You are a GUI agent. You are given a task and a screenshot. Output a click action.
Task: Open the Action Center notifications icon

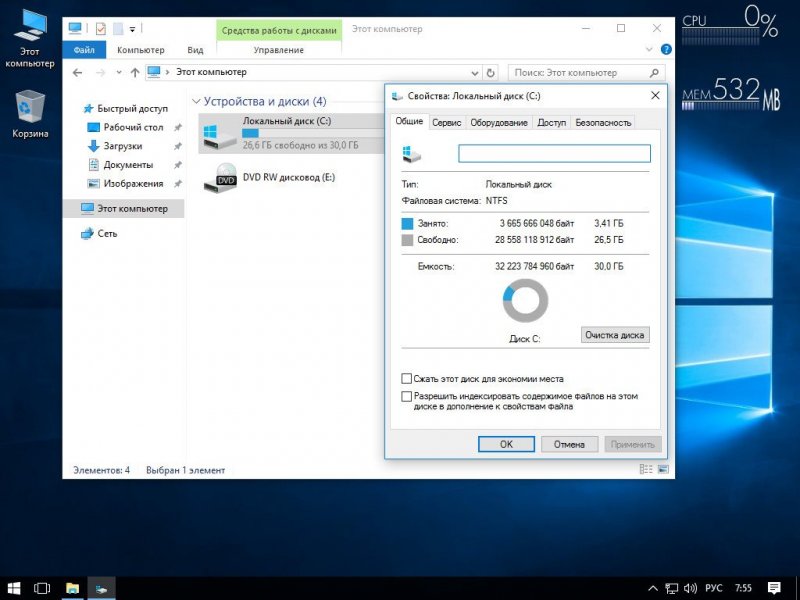coord(773,588)
